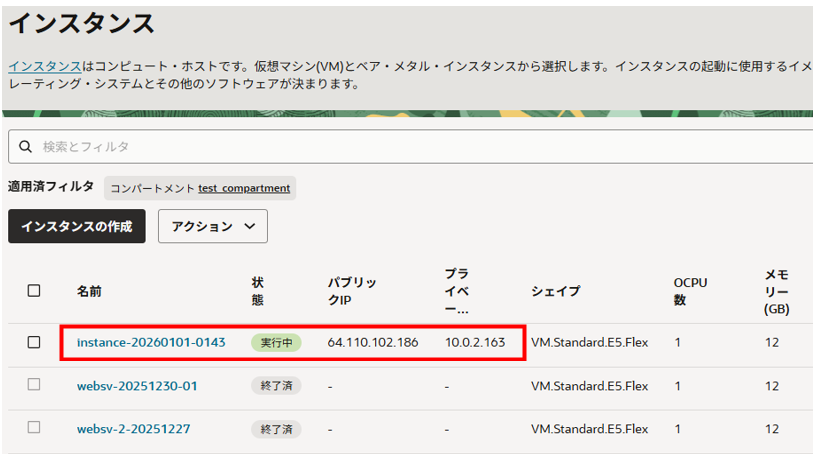Tick the checkbox for websv-2-20251227

[x=34, y=428]
